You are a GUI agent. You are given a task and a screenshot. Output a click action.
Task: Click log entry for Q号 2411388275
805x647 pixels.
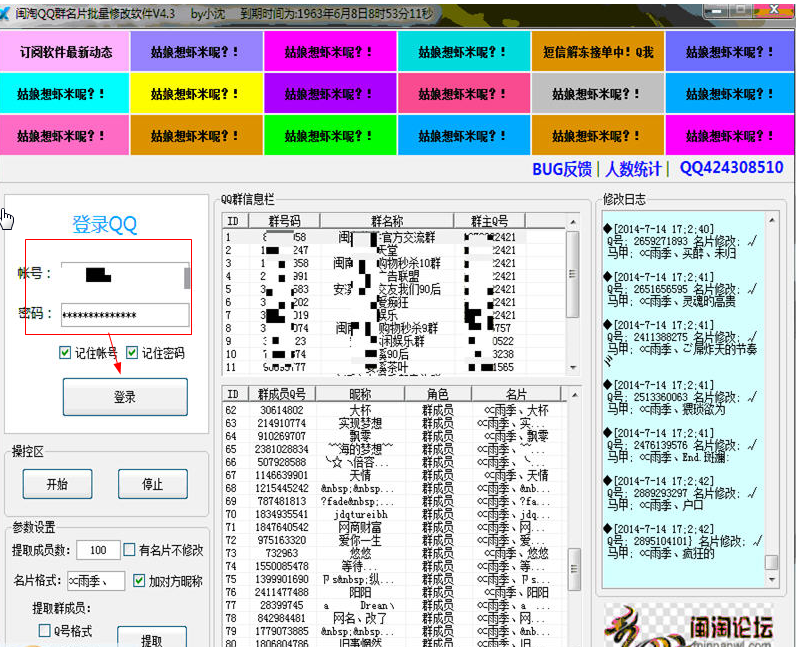pos(680,343)
